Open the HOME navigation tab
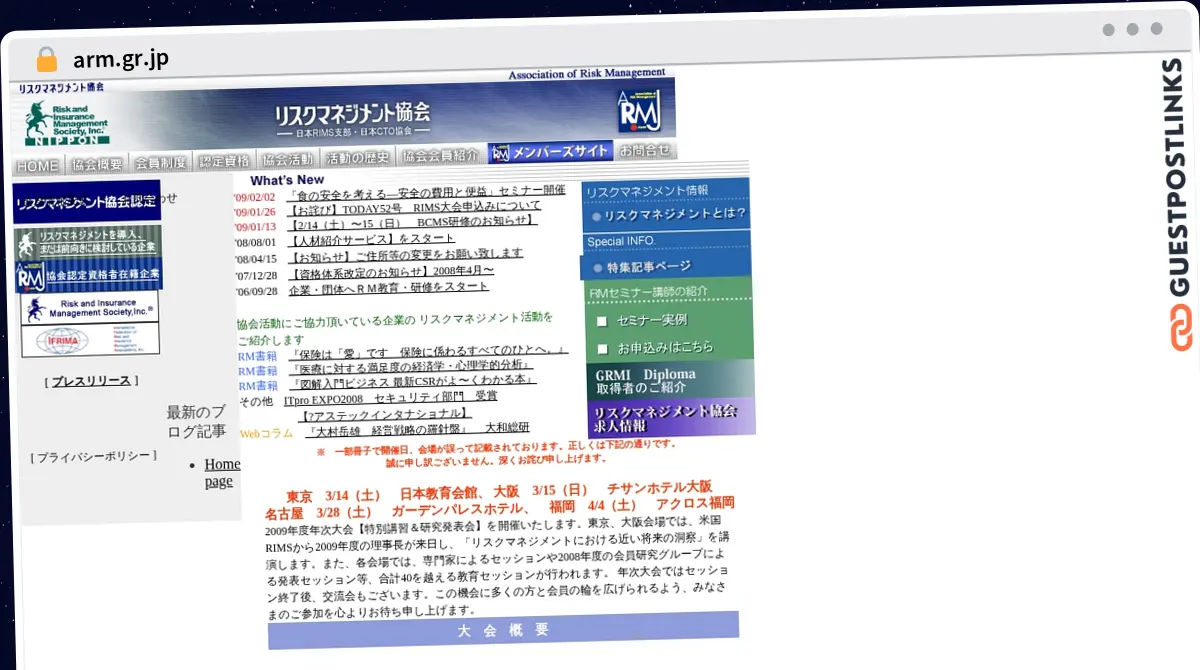Viewport: 1200px width, 670px height. click(x=37, y=166)
